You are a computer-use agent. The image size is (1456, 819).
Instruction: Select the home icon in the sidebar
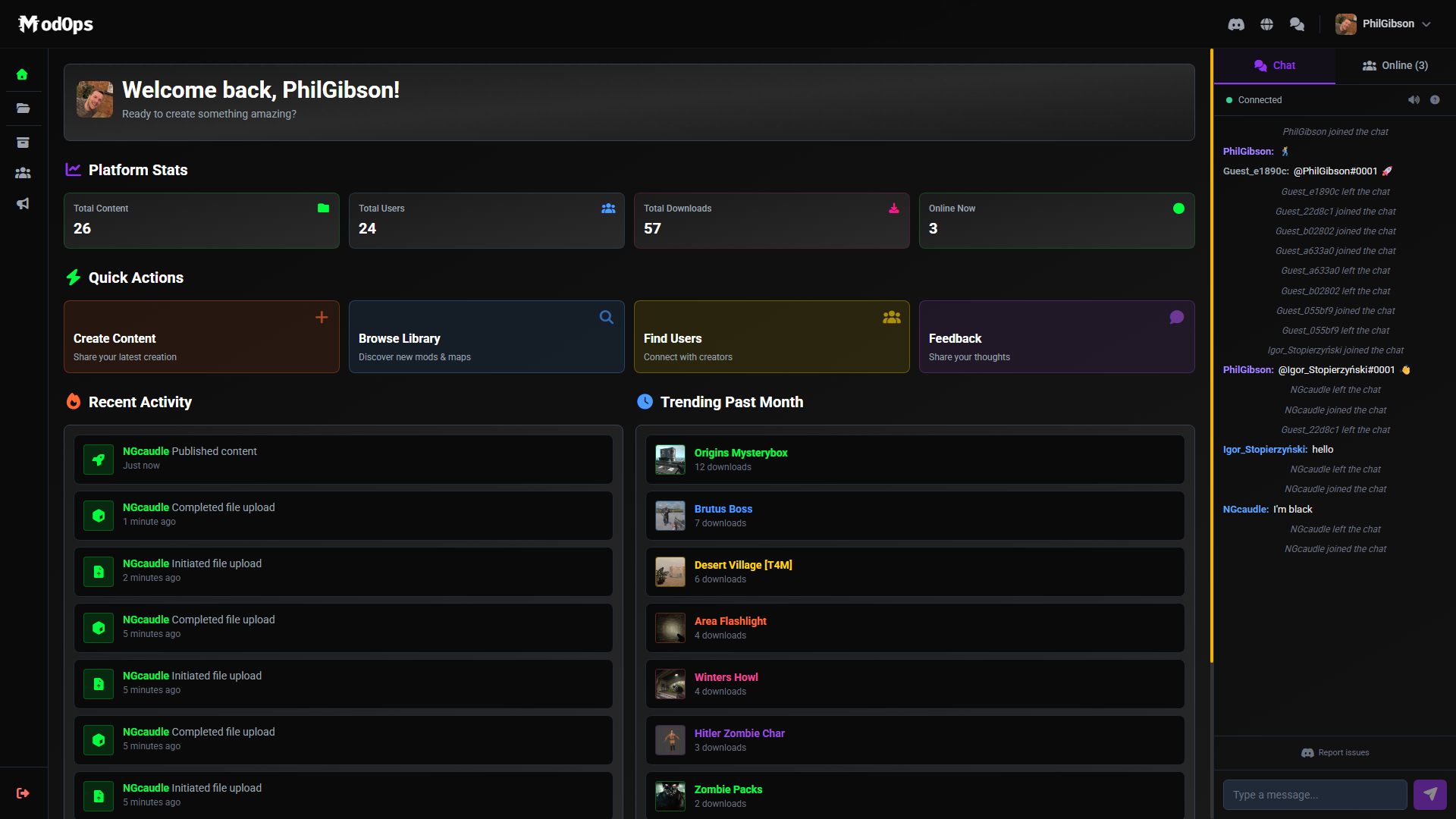pyautogui.click(x=24, y=74)
